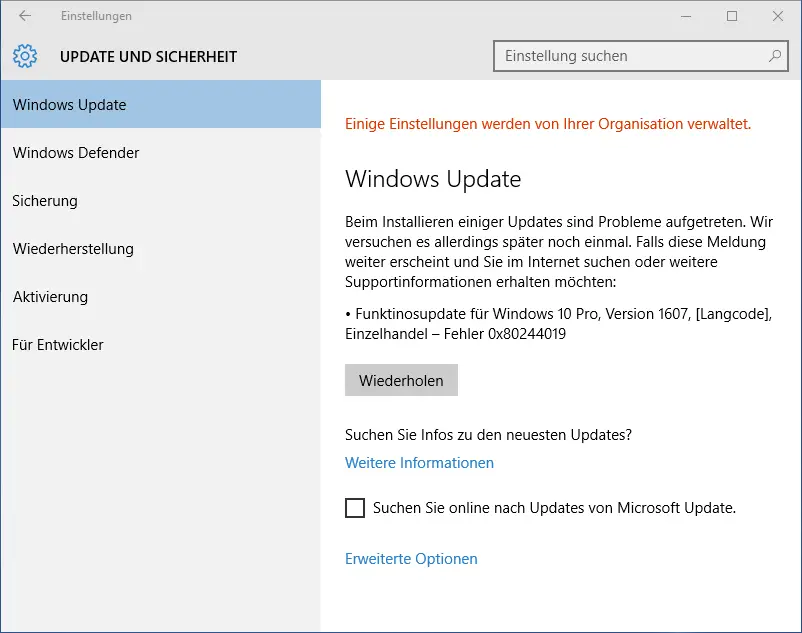The width and height of the screenshot is (802, 633).
Task: Open Windows Defender settings
Action: (x=161, y=152)
